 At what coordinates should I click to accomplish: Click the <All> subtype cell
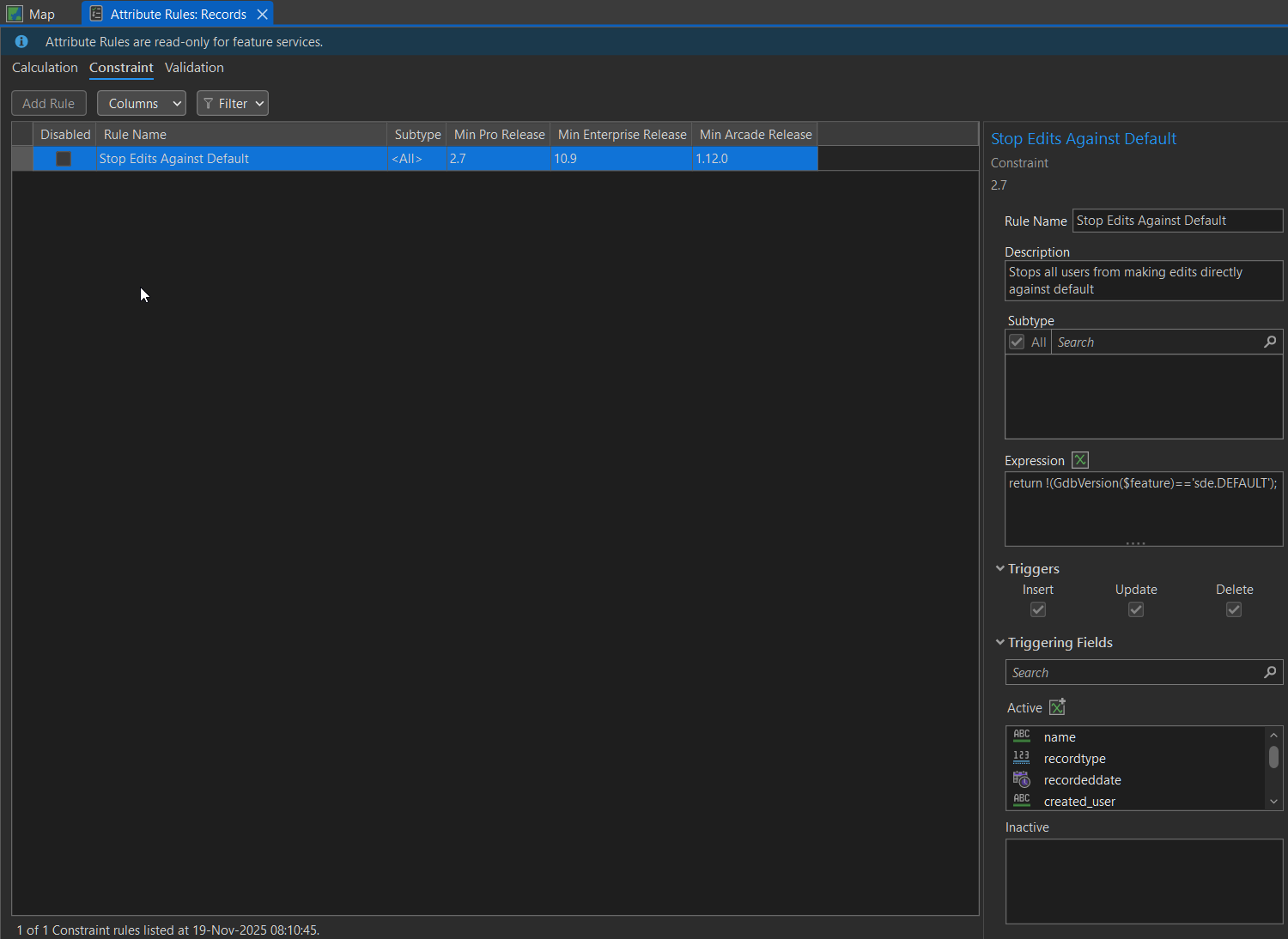tap(417, 159)
